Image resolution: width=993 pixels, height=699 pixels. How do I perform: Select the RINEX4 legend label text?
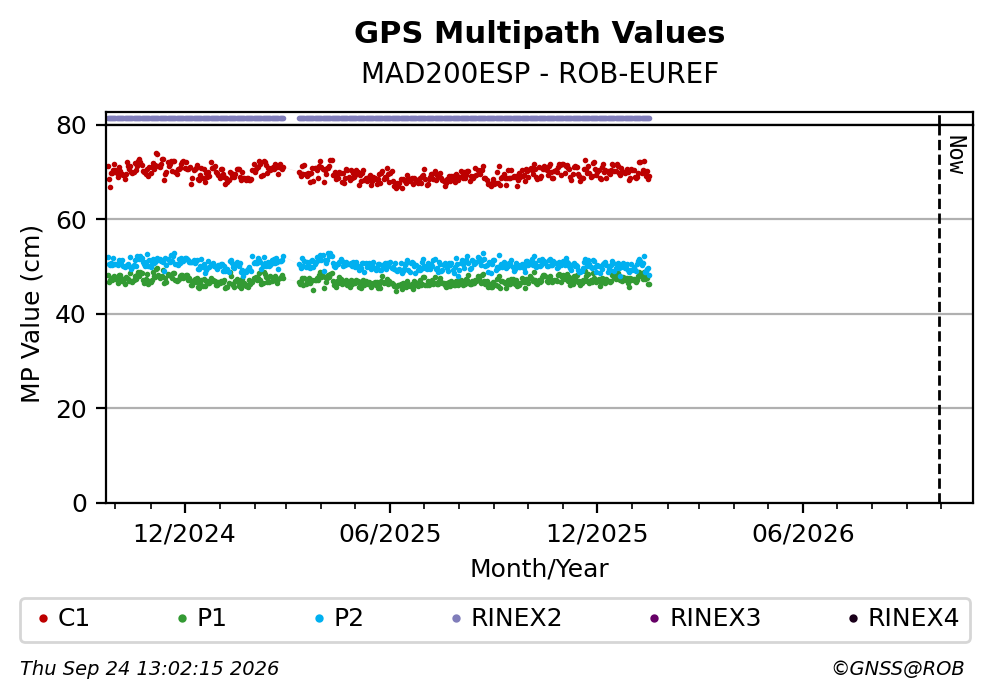pos(913,618)
